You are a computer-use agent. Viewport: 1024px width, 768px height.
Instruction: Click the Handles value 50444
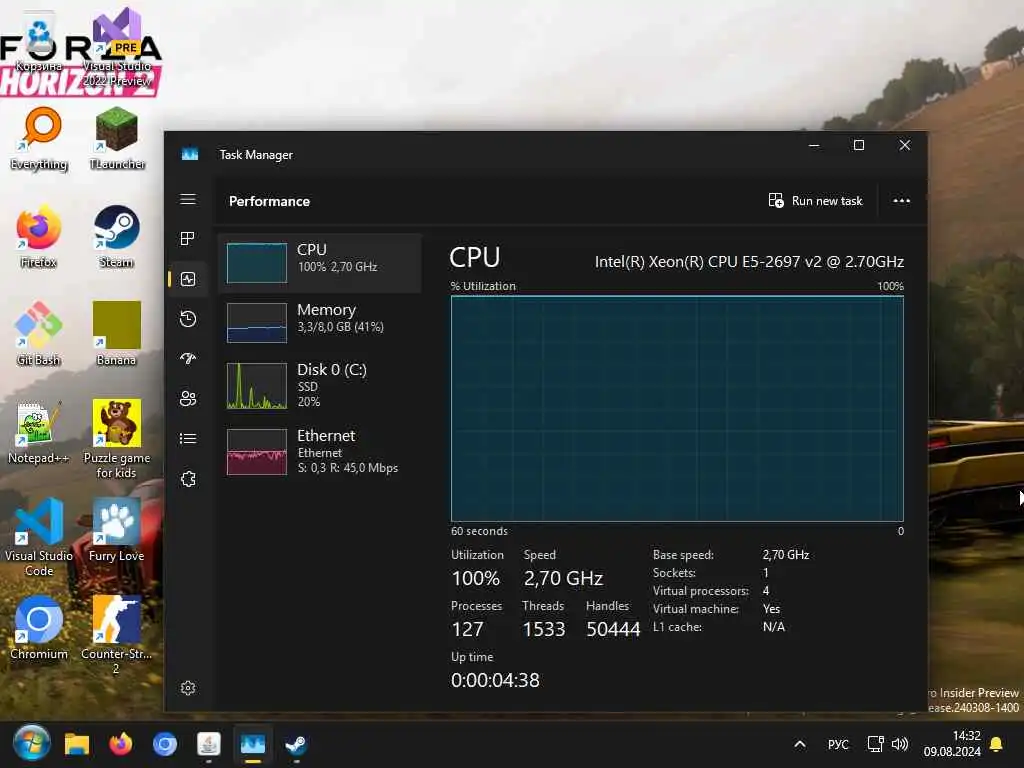pyautogui.click(x=613, y=629)
